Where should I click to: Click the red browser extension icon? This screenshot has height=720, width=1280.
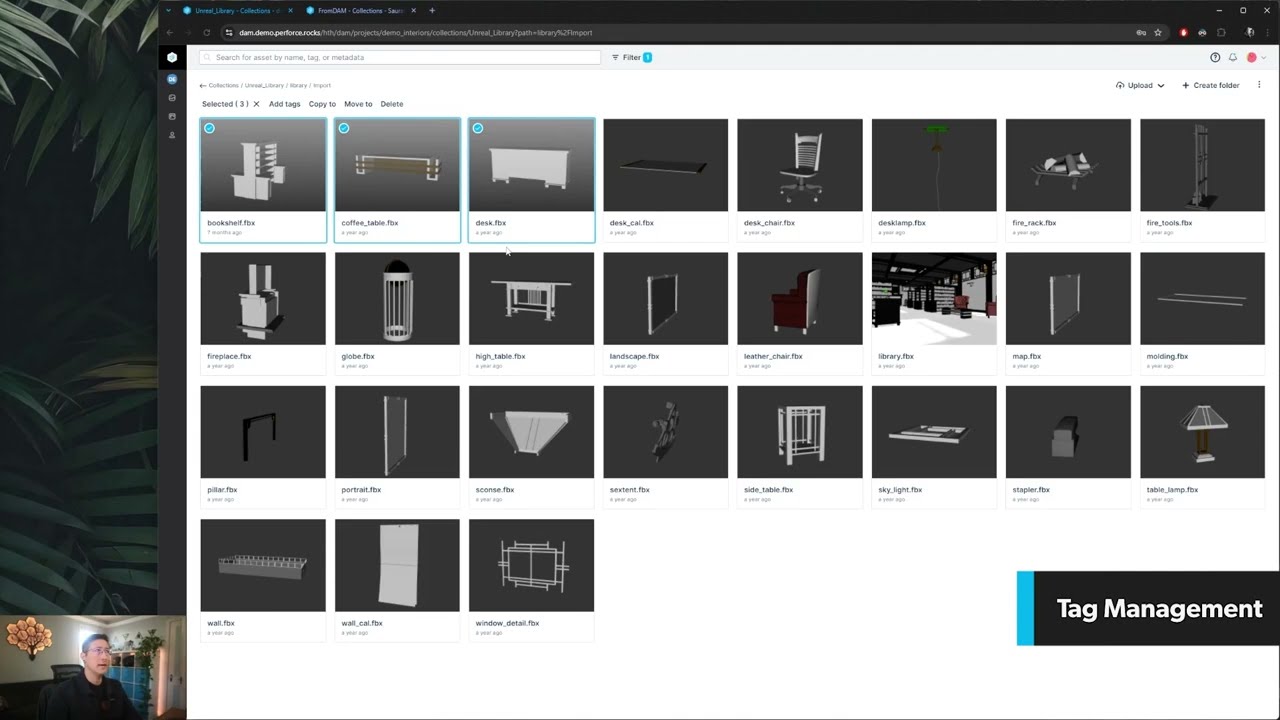pyautogui.click(x=1184, y=32)
